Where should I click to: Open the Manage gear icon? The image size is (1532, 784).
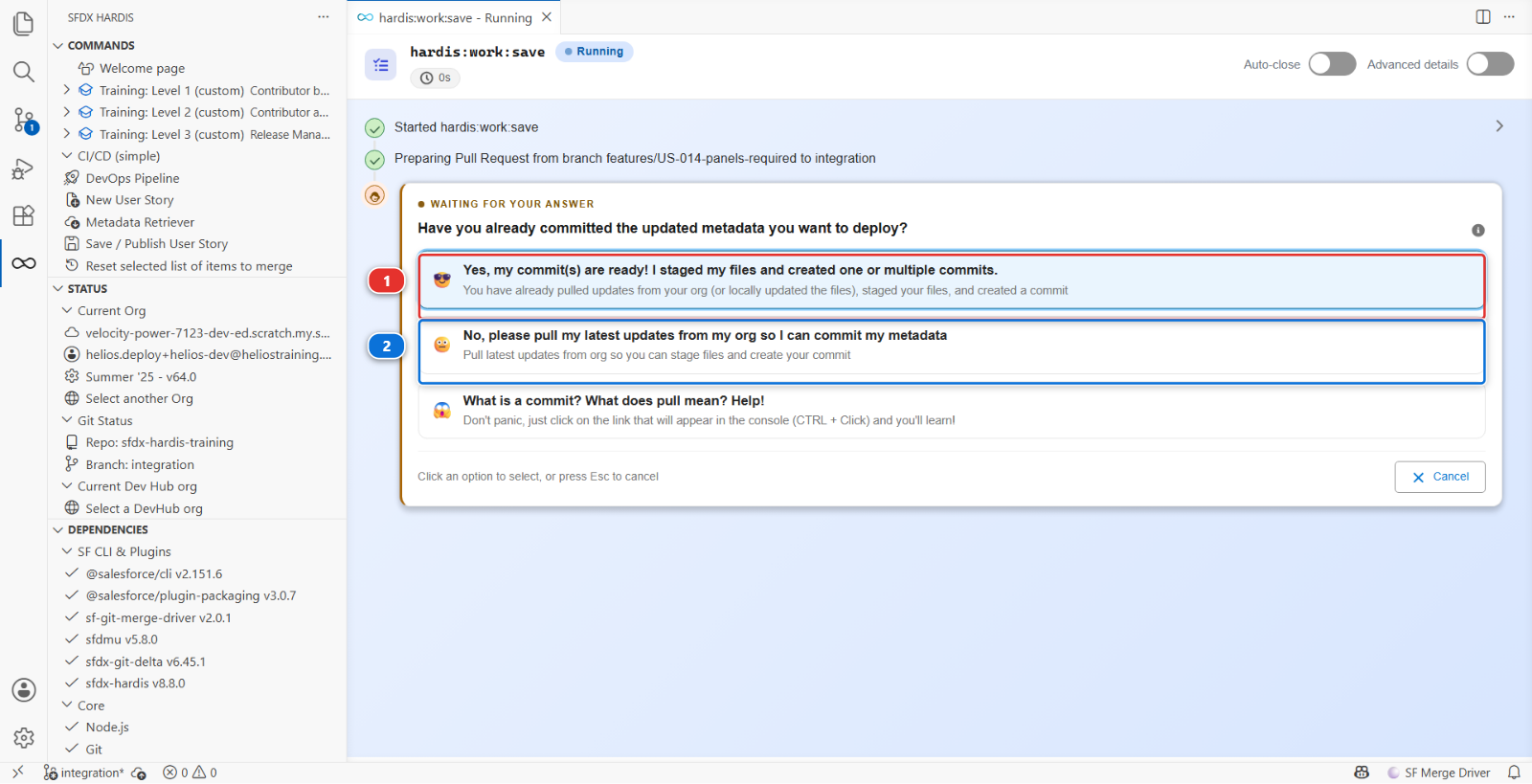pyautogui.click(x=24, y=737)
